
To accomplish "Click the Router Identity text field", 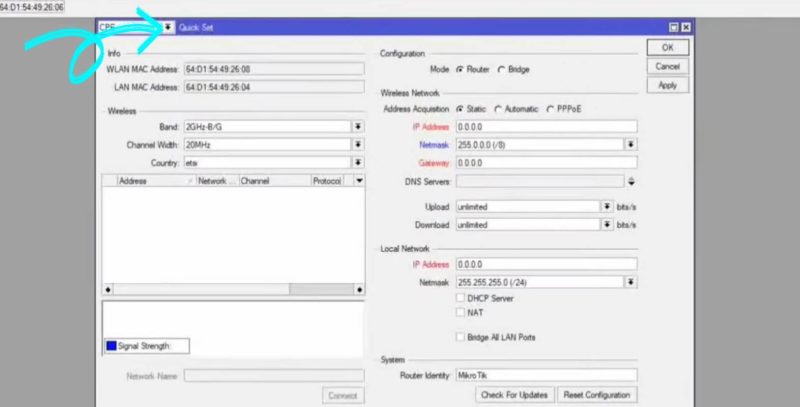I will point(546,375).
